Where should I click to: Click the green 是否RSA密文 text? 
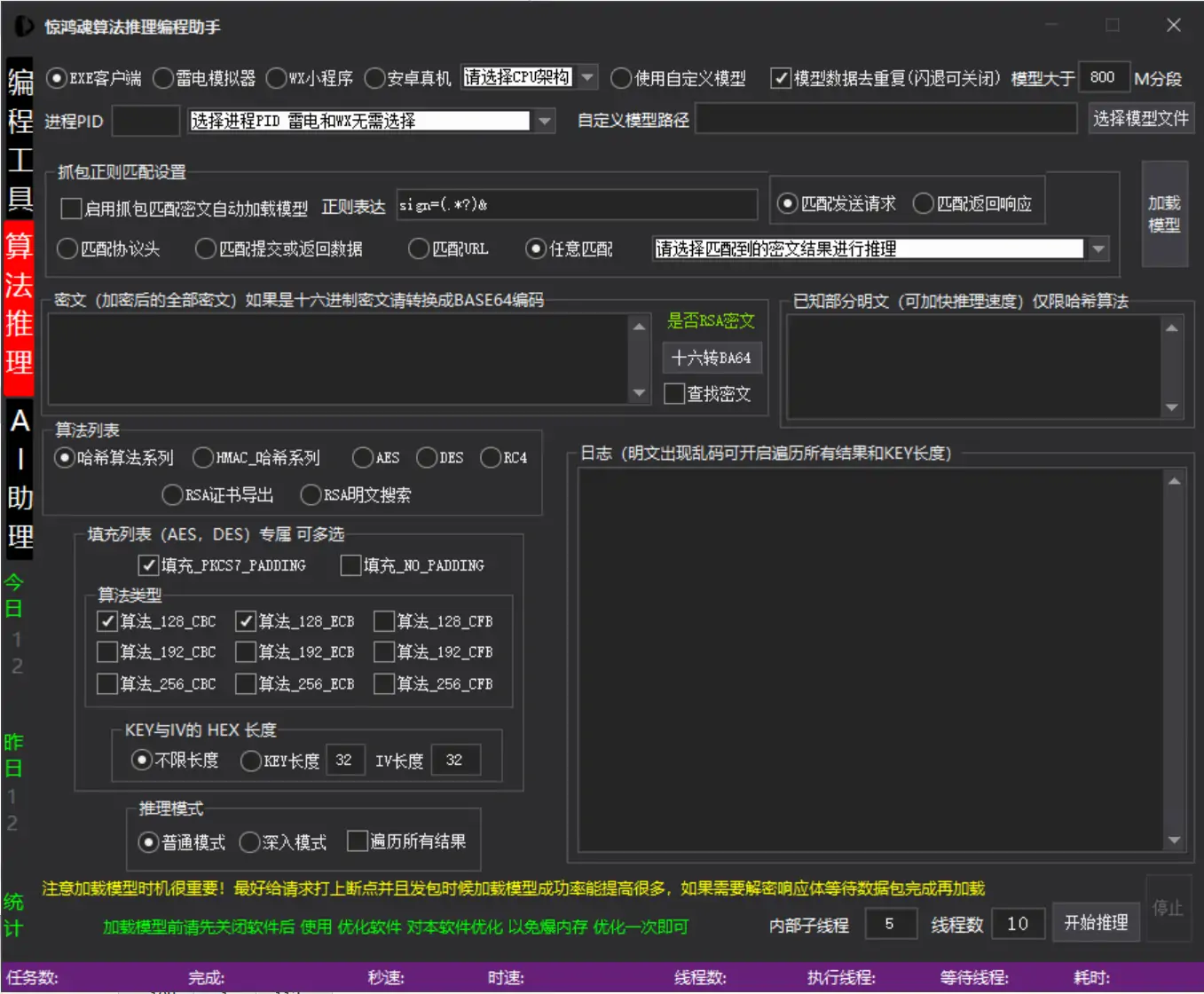[x=711, y=321]
